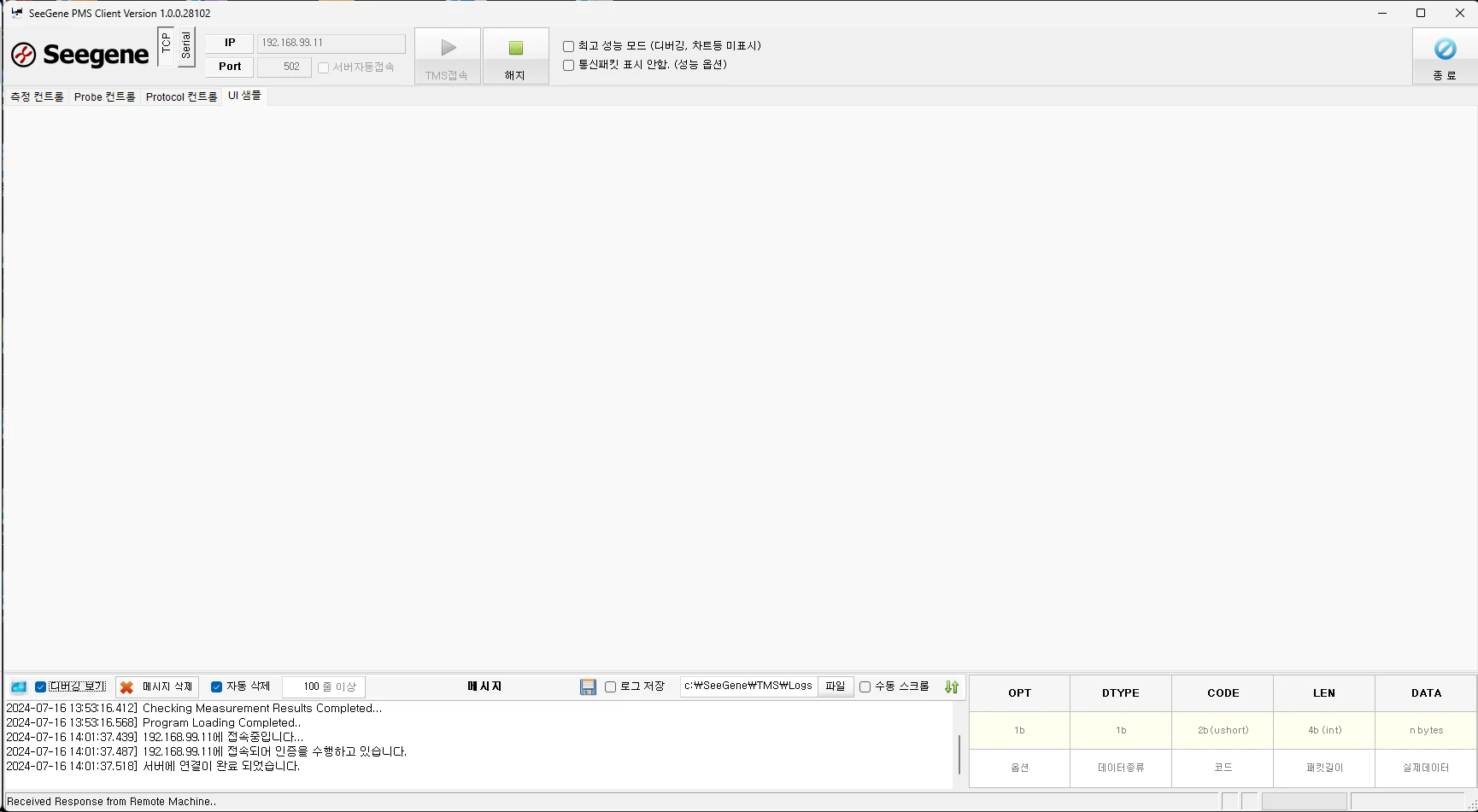Viewport: 1478px width, 812px height.
Task: Uncheck the 디버깅 보기 checkbox
Action: 40,686
